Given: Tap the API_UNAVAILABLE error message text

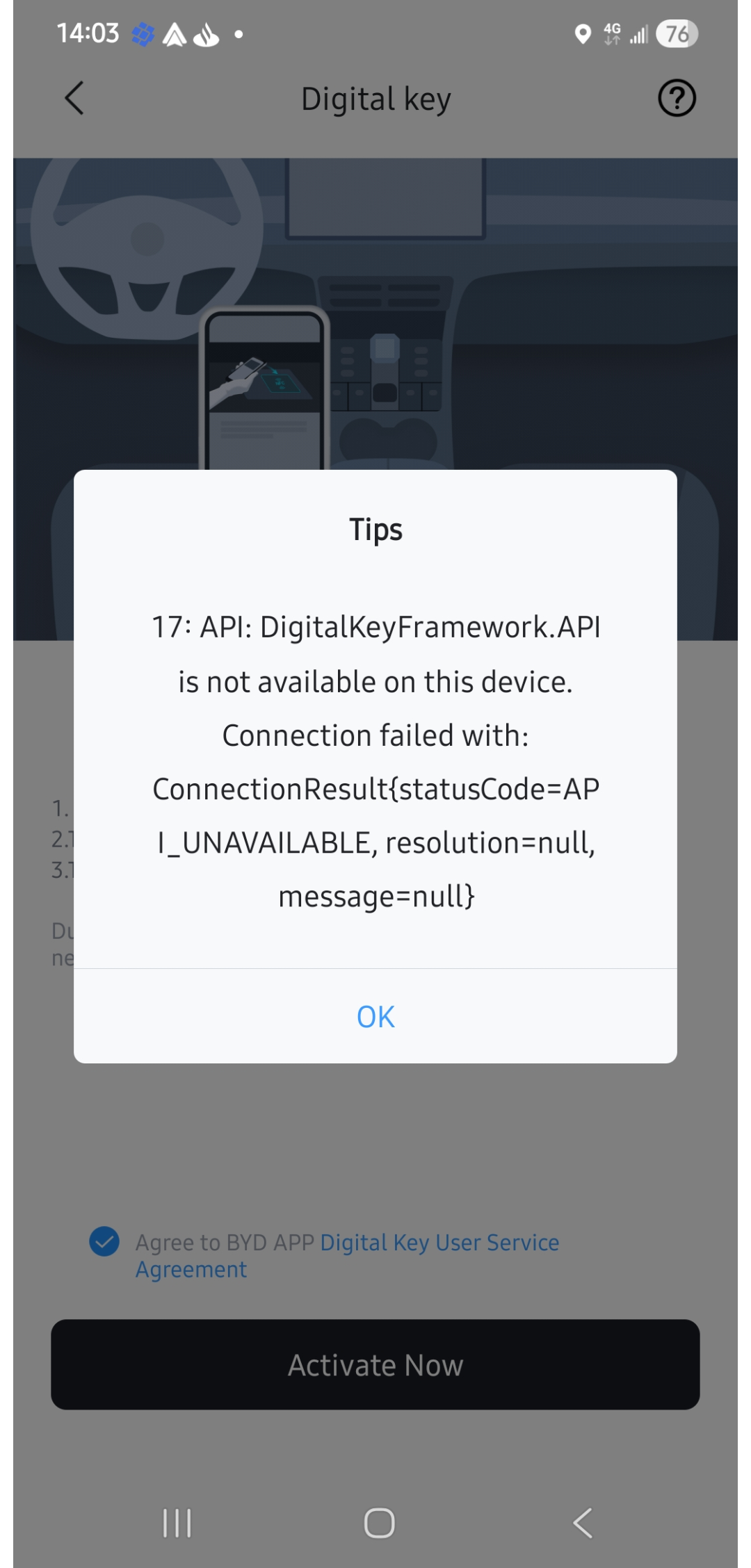Looking at the screenshot, I should click(375, 762).
